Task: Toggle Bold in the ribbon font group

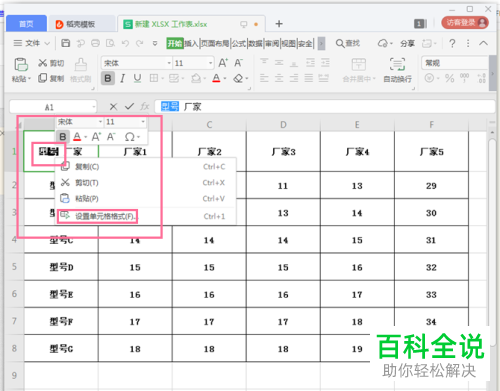Action: pos(108,79)
